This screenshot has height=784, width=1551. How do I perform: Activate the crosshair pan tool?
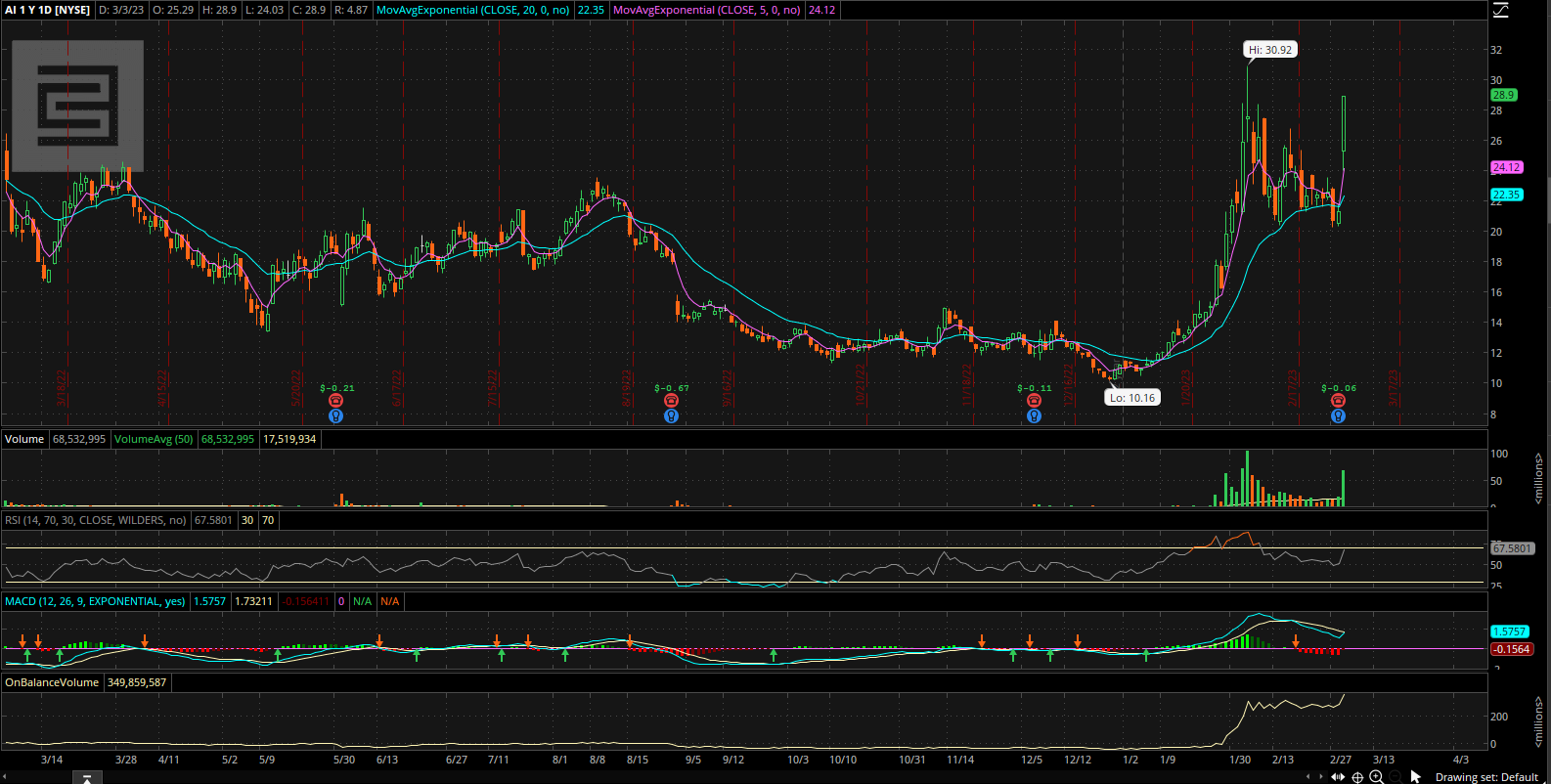click(x=1357, y=777)
